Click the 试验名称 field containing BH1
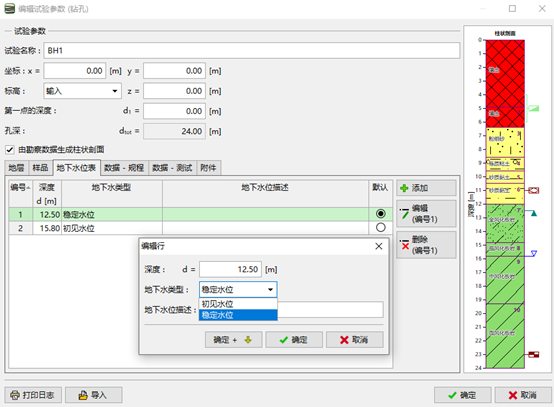This screenshot has width=554, height=407. 252,51
